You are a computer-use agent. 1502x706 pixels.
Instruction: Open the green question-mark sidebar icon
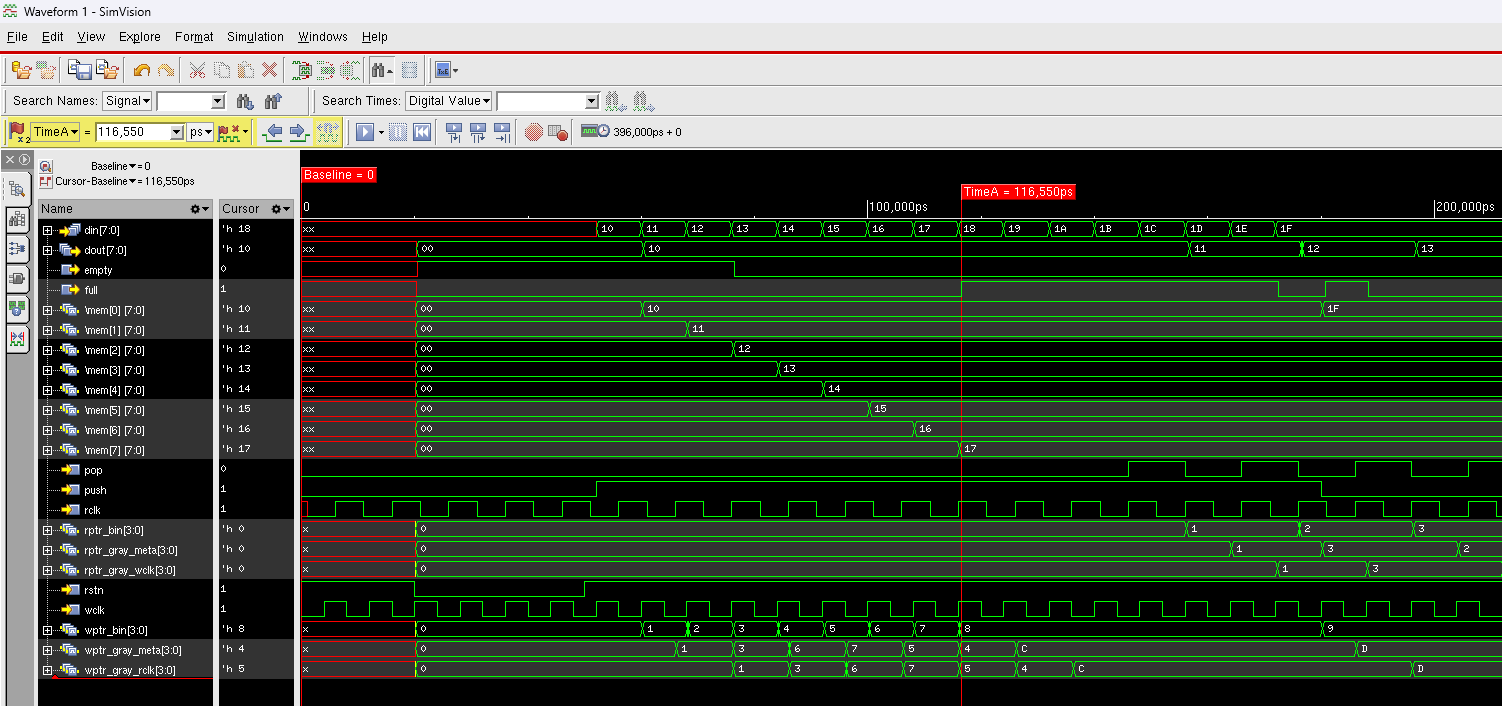(x=18, y=308)
